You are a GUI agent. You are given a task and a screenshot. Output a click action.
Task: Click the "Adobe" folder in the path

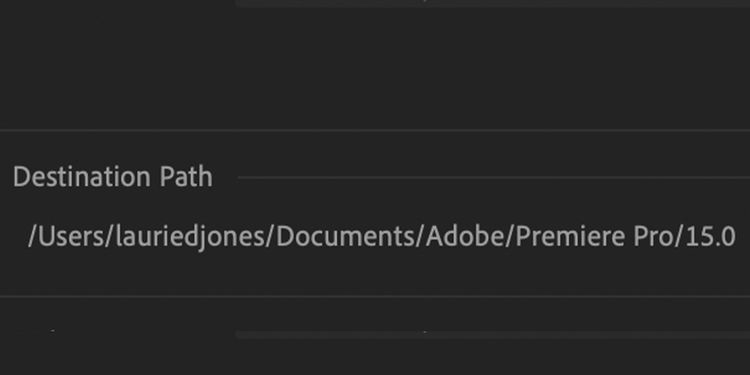coord(464,237)
